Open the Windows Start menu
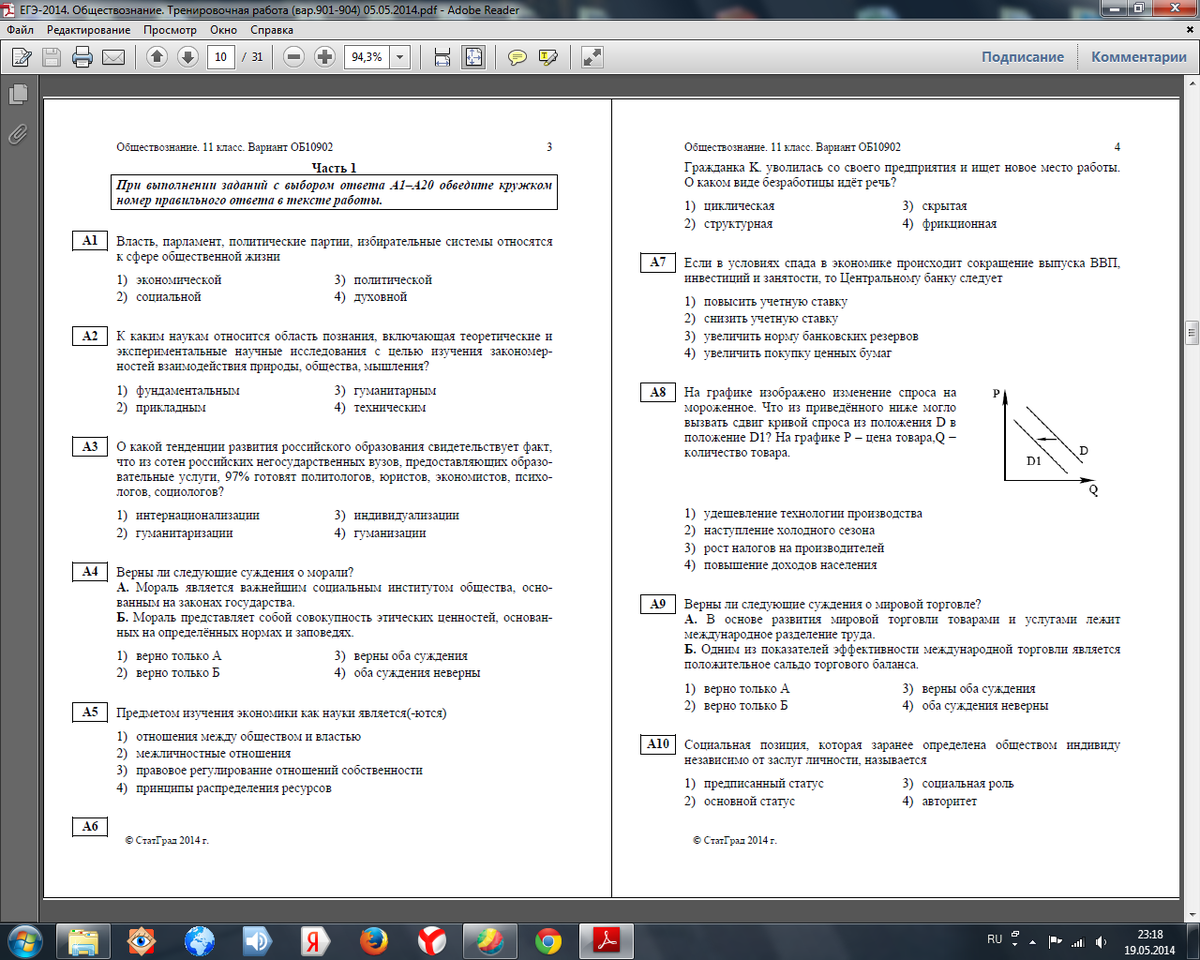This screenshot has height=960, width=1200. [24, 940]
